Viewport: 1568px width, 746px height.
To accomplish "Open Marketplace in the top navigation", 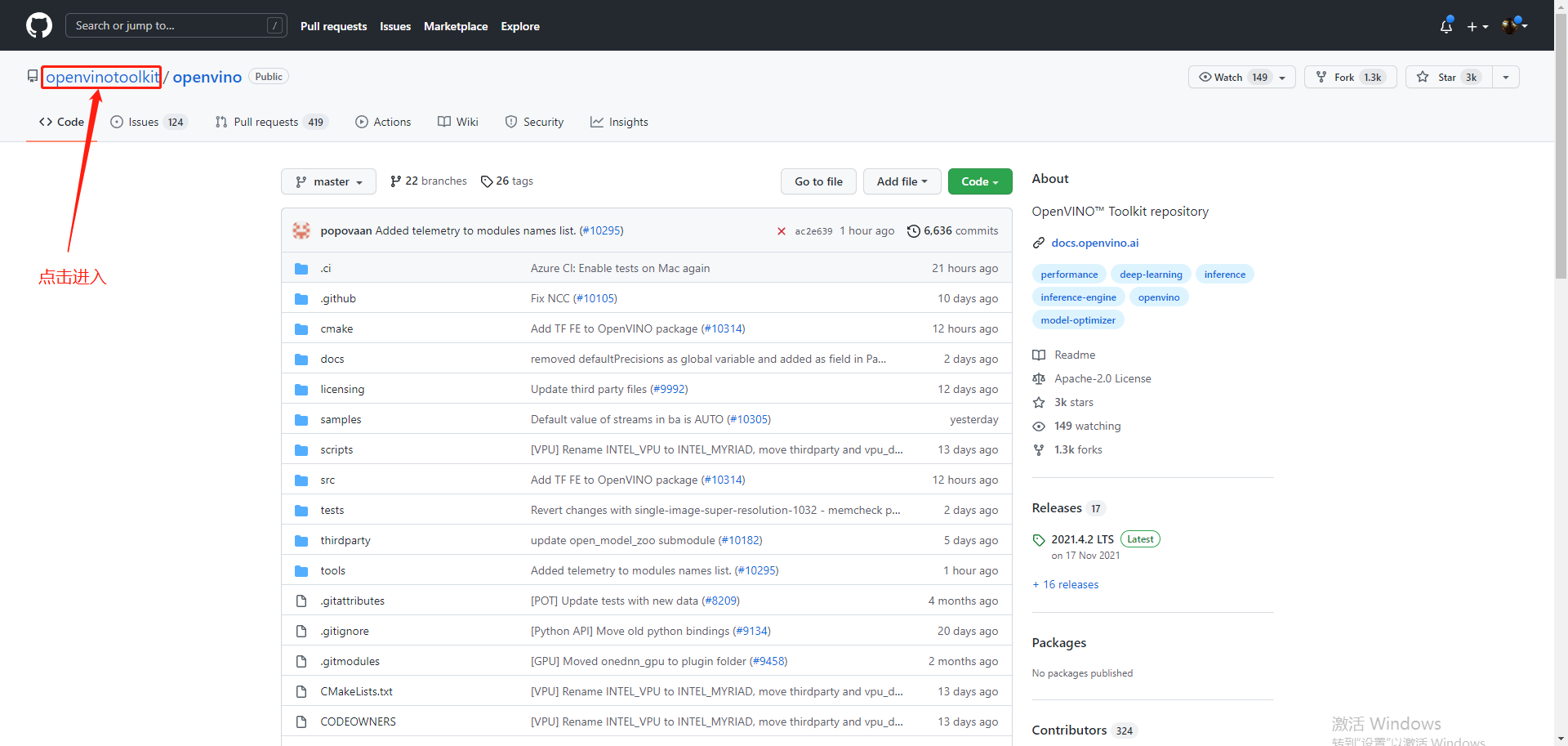I will 456,26.
